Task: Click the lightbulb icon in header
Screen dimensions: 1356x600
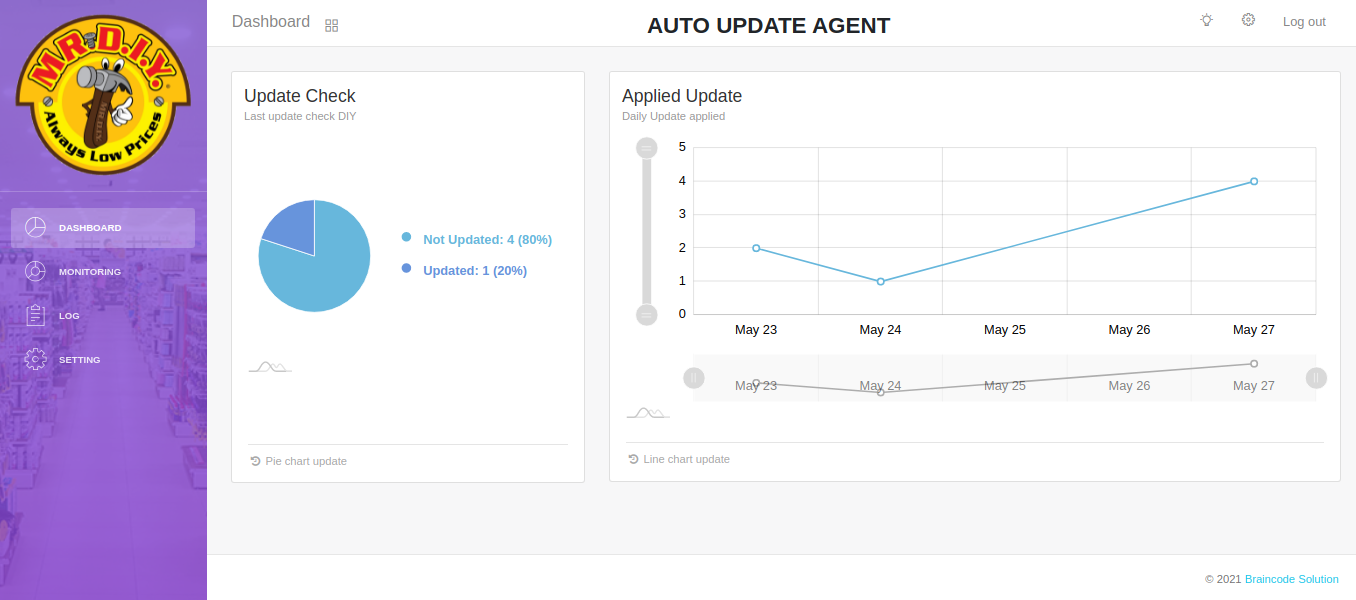Action: click(1207, 20)
